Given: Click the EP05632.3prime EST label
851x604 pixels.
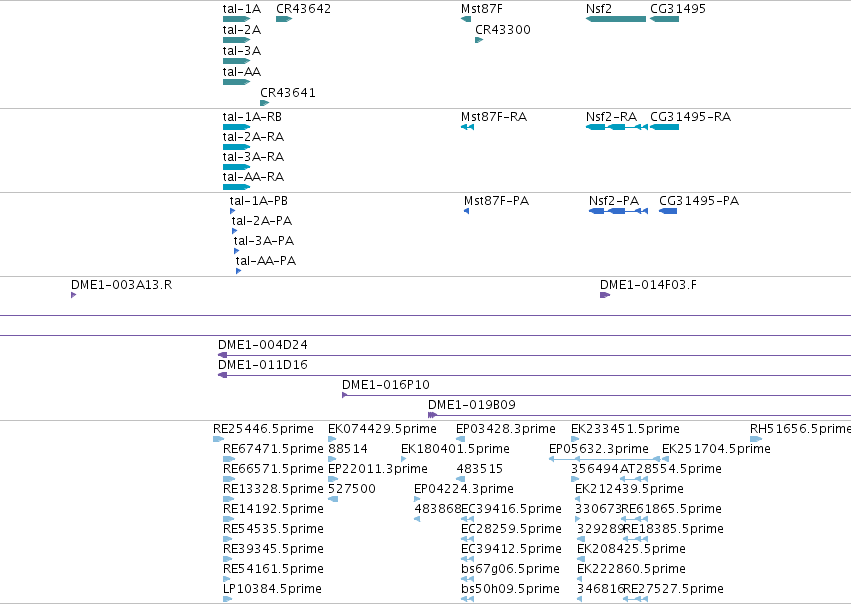Looking at the screenshot, I should coord(599,449).
